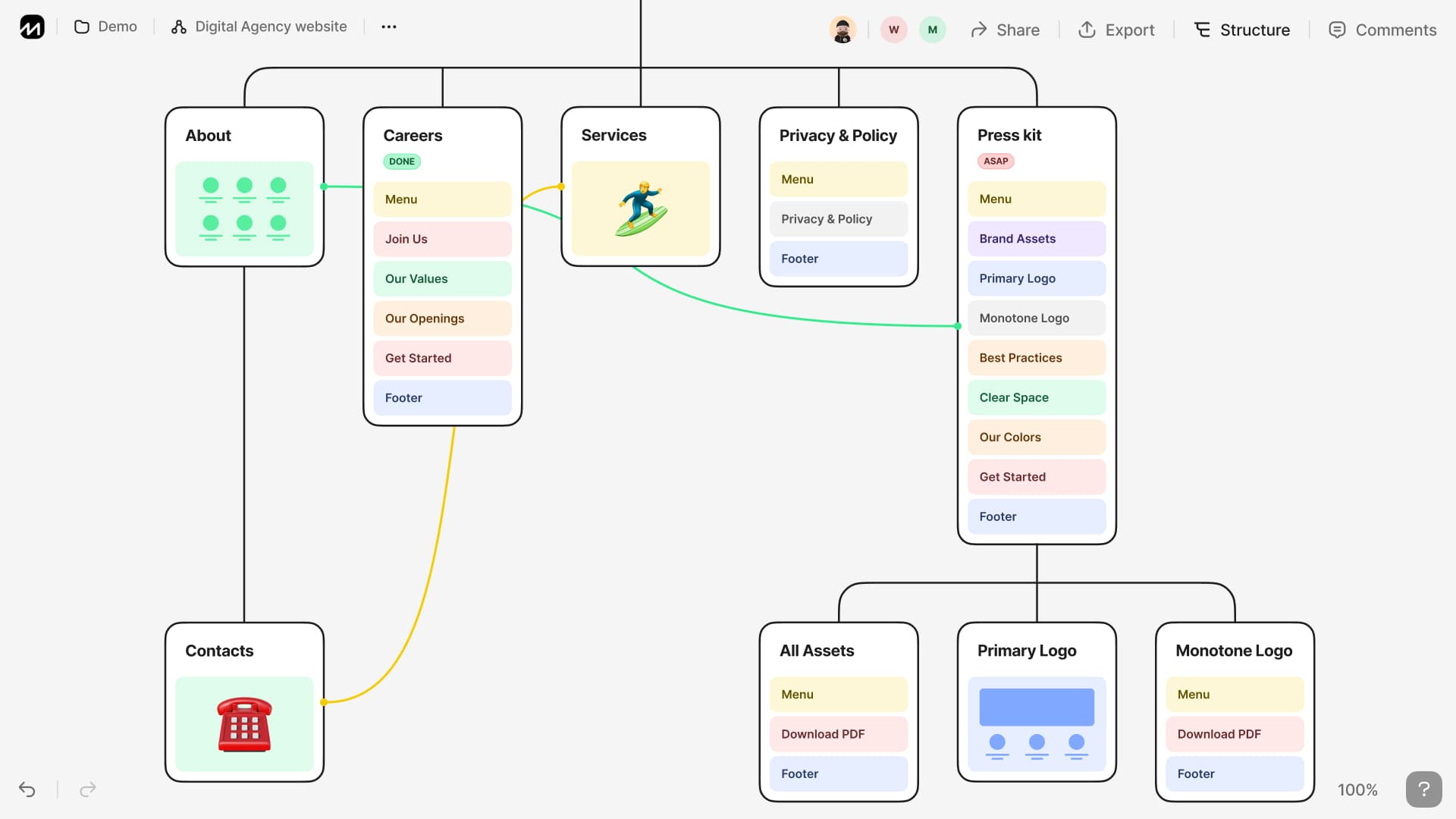The height and width of the screenshot is (819, 1456).
Task: Click the Export upload icon
Action: coord(1087,30)
